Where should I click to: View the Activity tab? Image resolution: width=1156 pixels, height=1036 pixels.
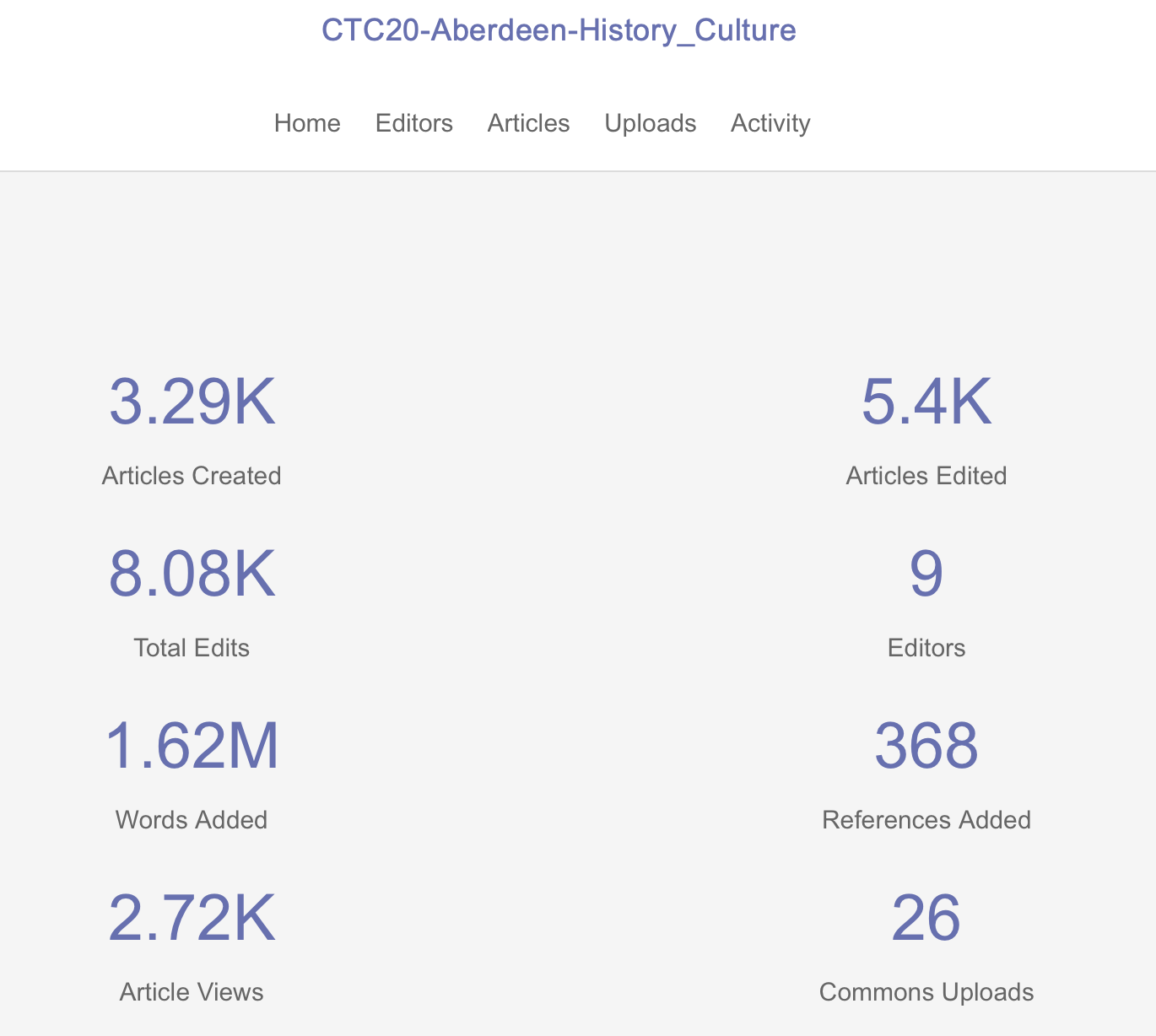point(770,123)
